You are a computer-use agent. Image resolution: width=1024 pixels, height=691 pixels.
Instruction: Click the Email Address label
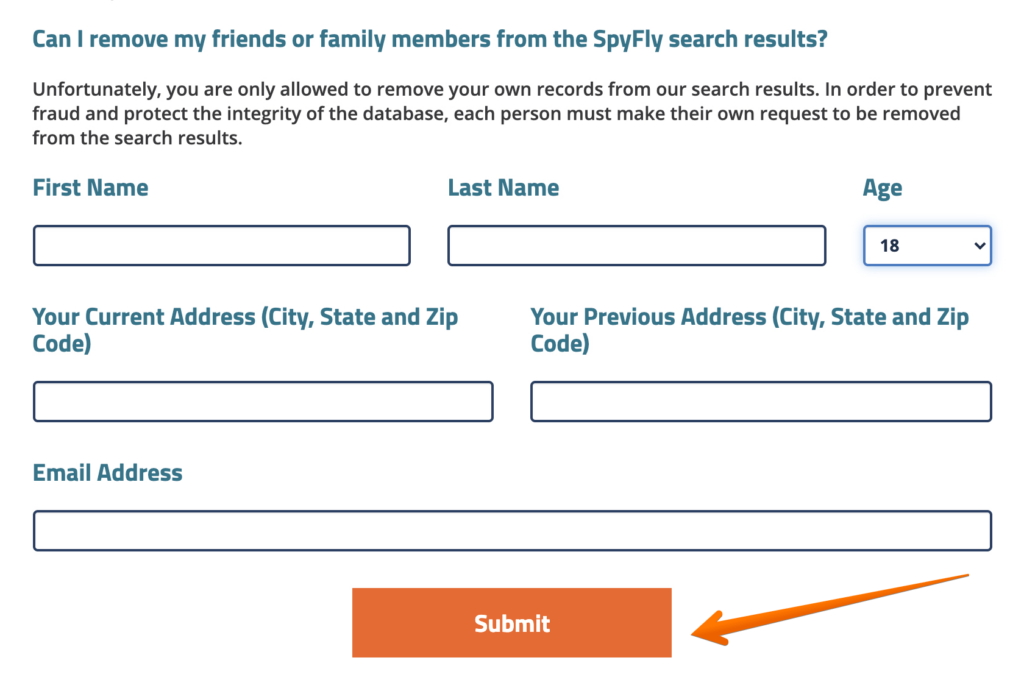[107, 472]
